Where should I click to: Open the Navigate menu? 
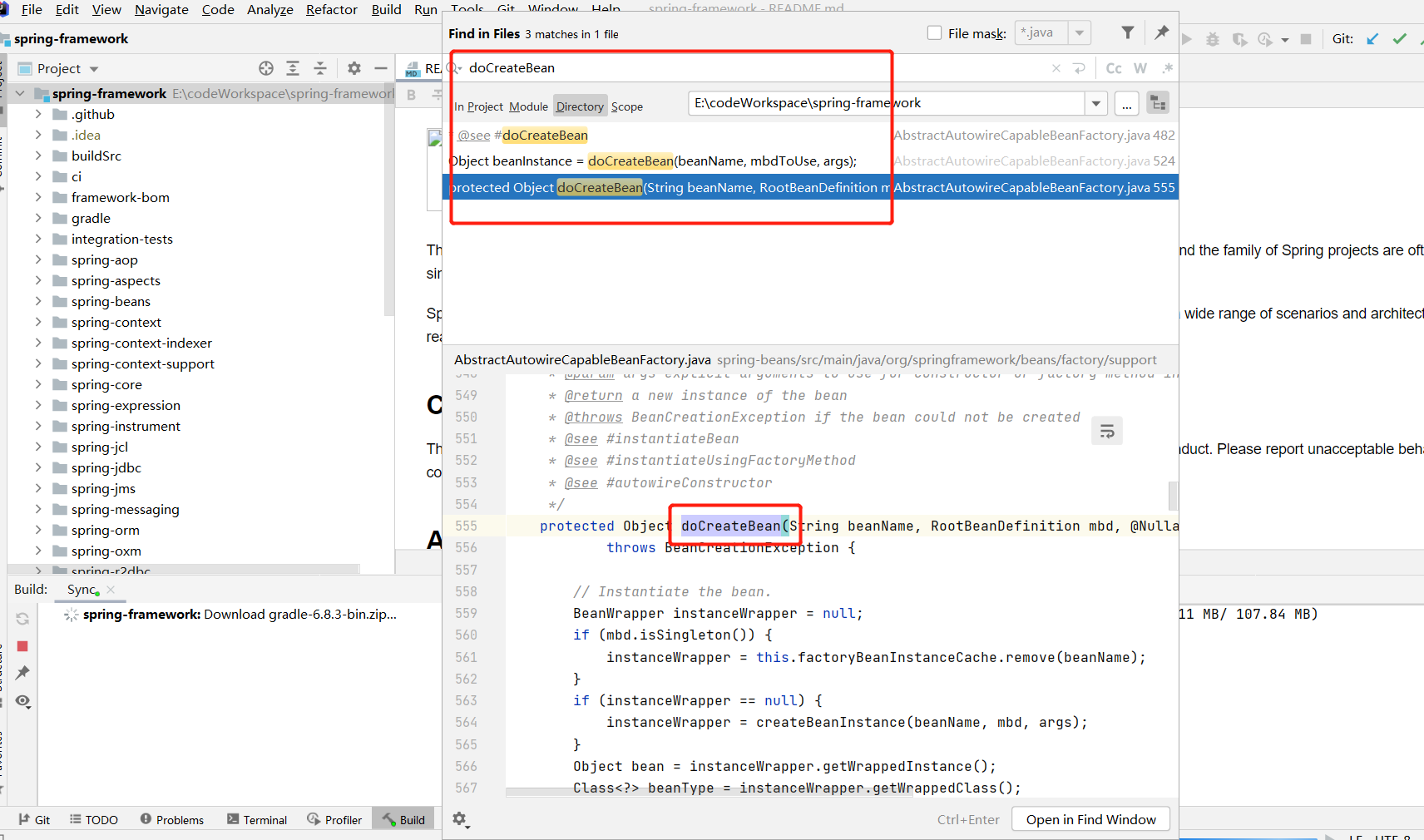pos(161,9)
